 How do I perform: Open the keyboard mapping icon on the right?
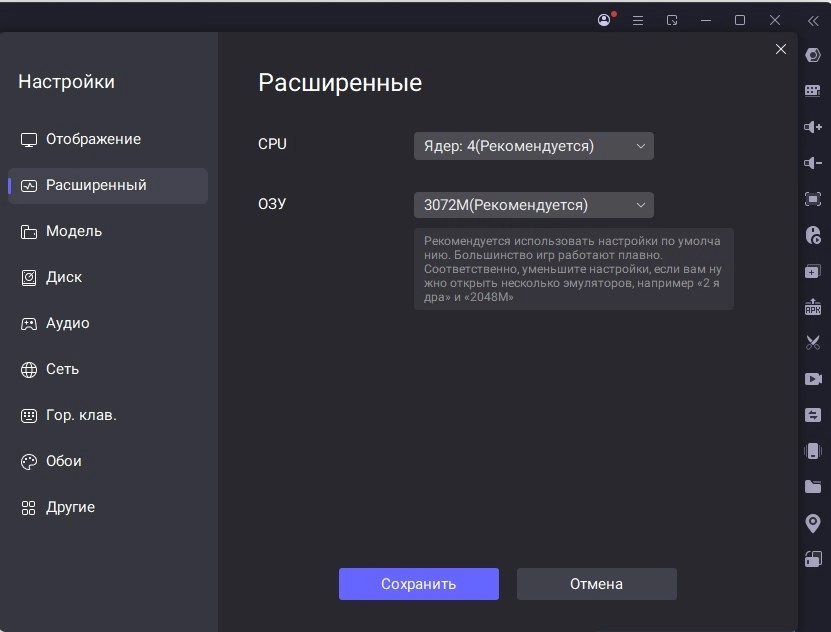click(812, 90)
